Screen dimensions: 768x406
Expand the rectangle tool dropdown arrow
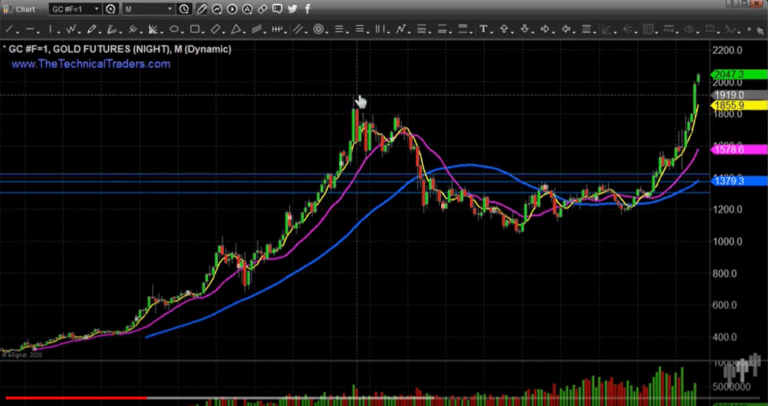click(x=204, y=31)
